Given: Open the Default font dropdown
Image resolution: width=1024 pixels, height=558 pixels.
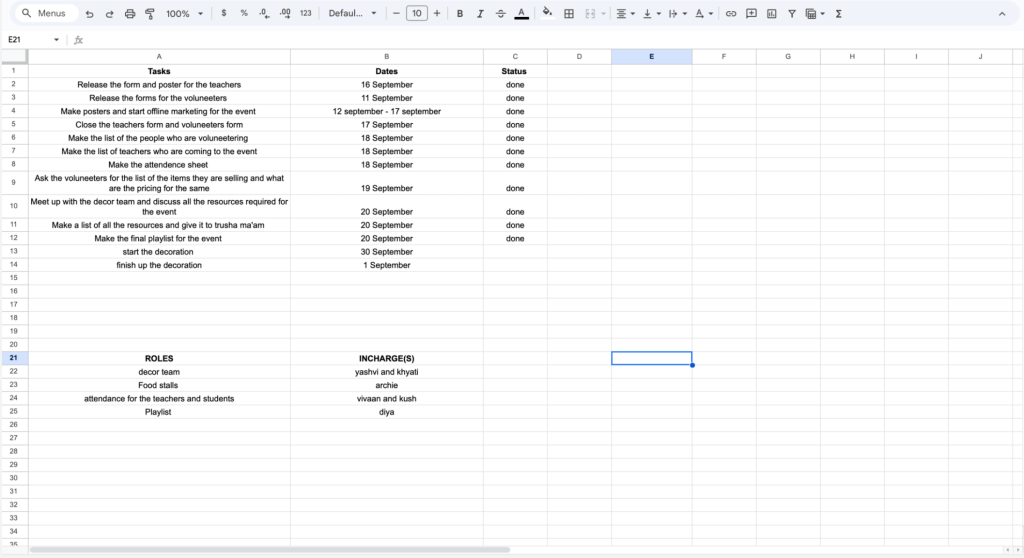Looking at the screenshot, I should tap(353, 14).
